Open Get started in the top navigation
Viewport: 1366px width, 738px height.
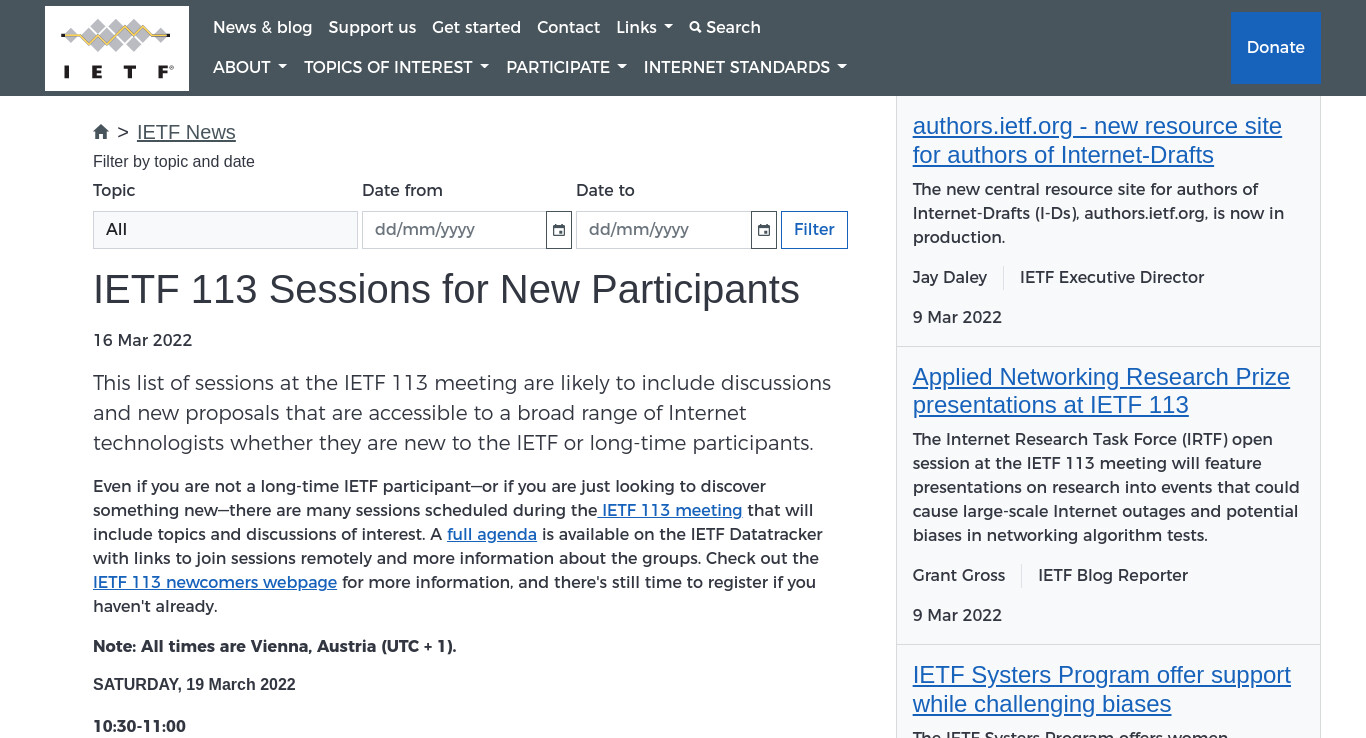(x=476, y=27)
